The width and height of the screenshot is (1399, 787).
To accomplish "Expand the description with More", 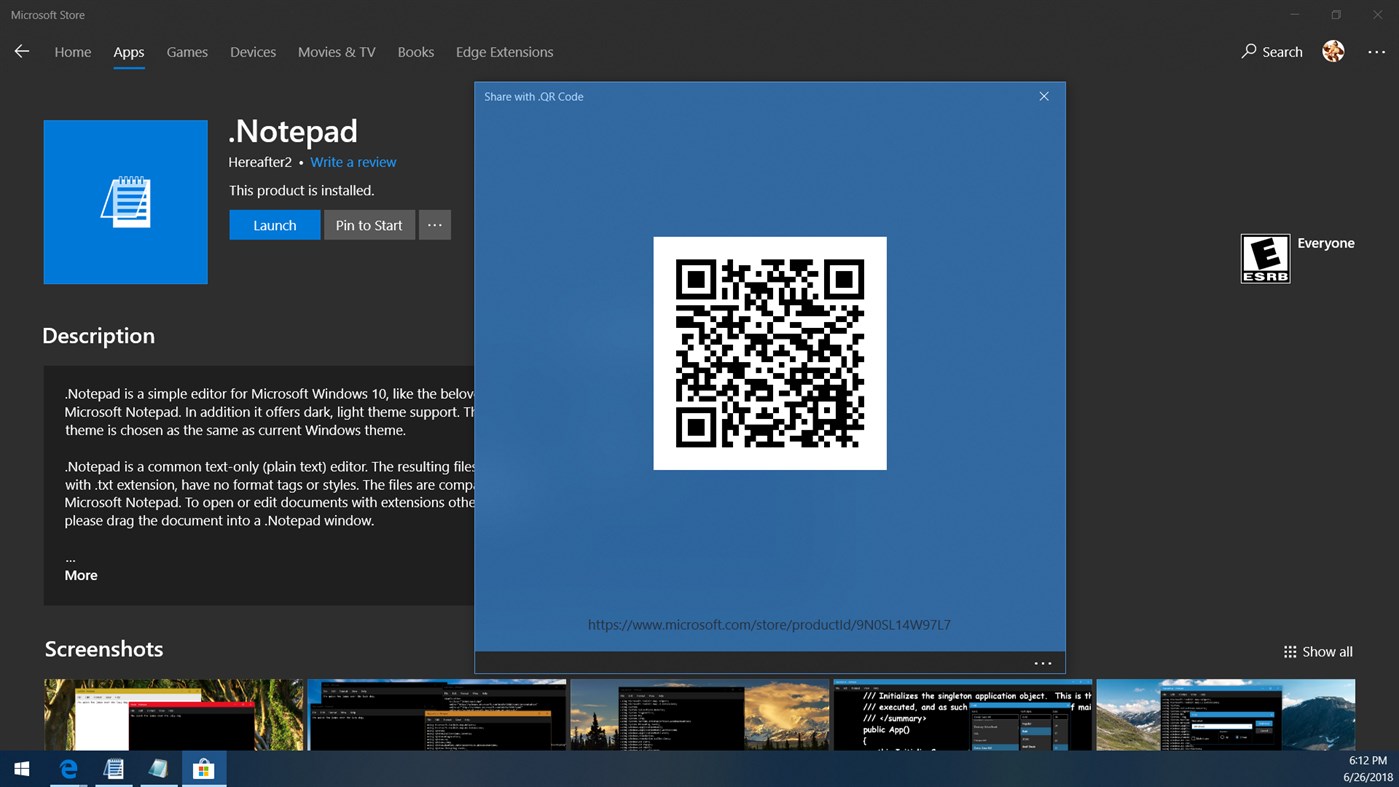I will click(81, 575).
